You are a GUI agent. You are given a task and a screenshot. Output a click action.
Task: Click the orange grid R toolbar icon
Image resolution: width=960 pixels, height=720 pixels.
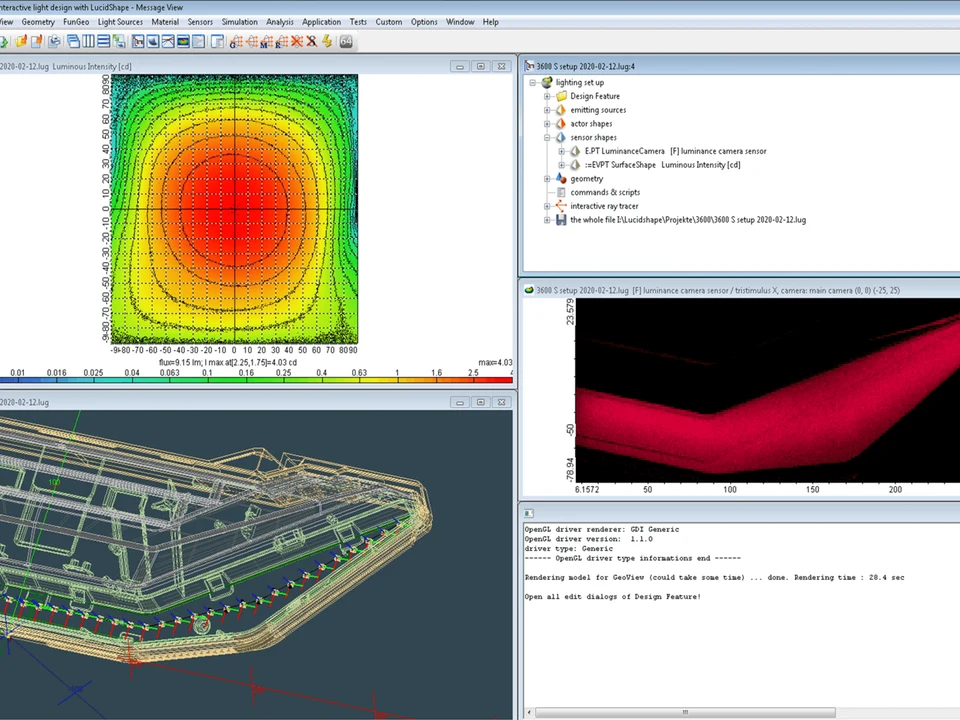pos(282,42)
